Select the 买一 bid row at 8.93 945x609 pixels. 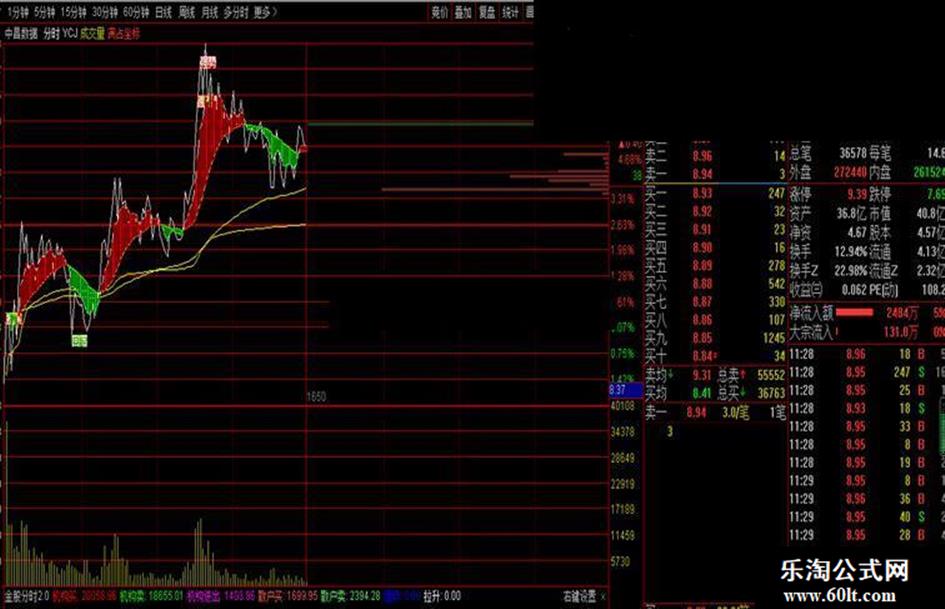click(x=715, y=194)
